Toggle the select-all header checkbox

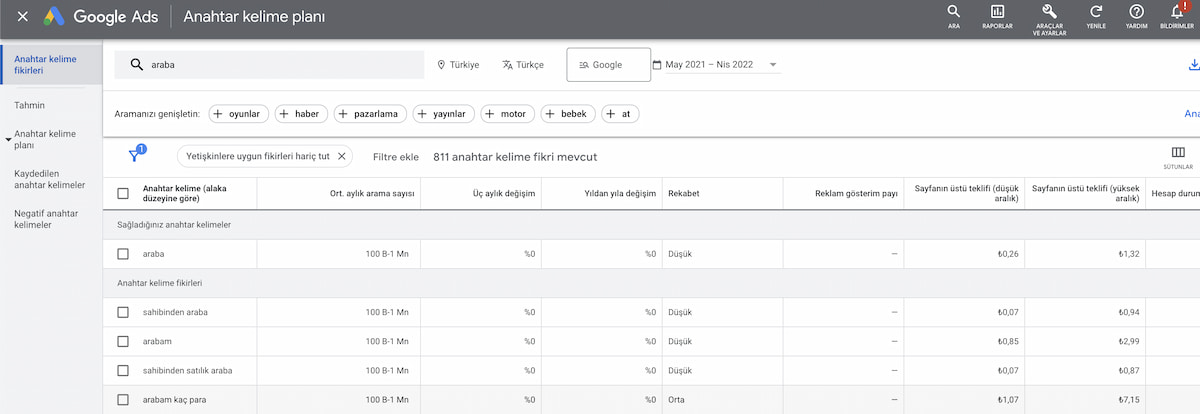123,193
